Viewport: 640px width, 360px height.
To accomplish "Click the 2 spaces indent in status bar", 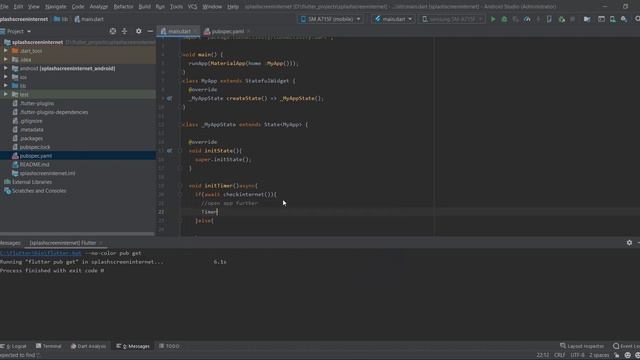I will [599, 355].
